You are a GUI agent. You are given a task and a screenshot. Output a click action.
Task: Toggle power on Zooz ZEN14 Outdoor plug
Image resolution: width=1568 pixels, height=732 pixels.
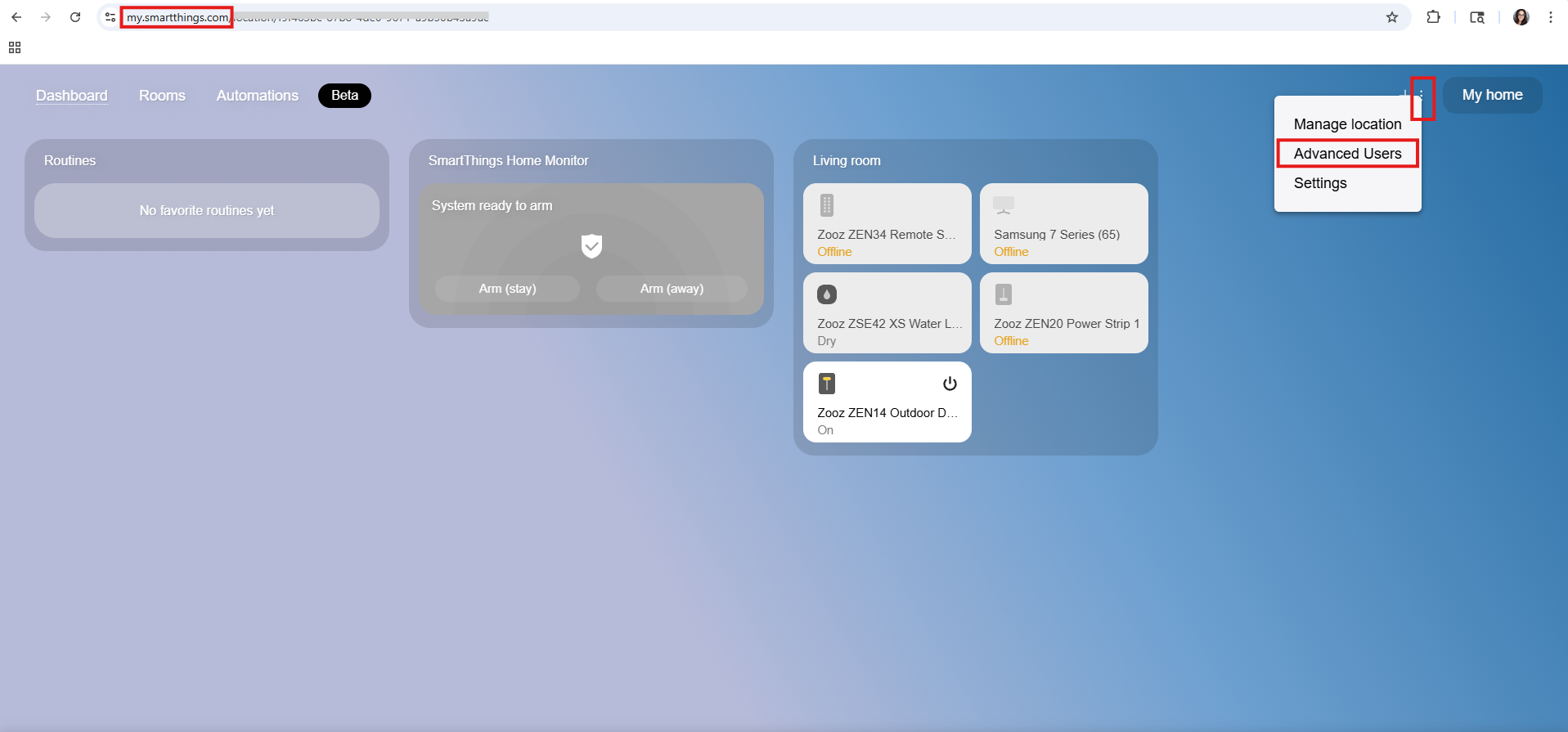[950, 384]
